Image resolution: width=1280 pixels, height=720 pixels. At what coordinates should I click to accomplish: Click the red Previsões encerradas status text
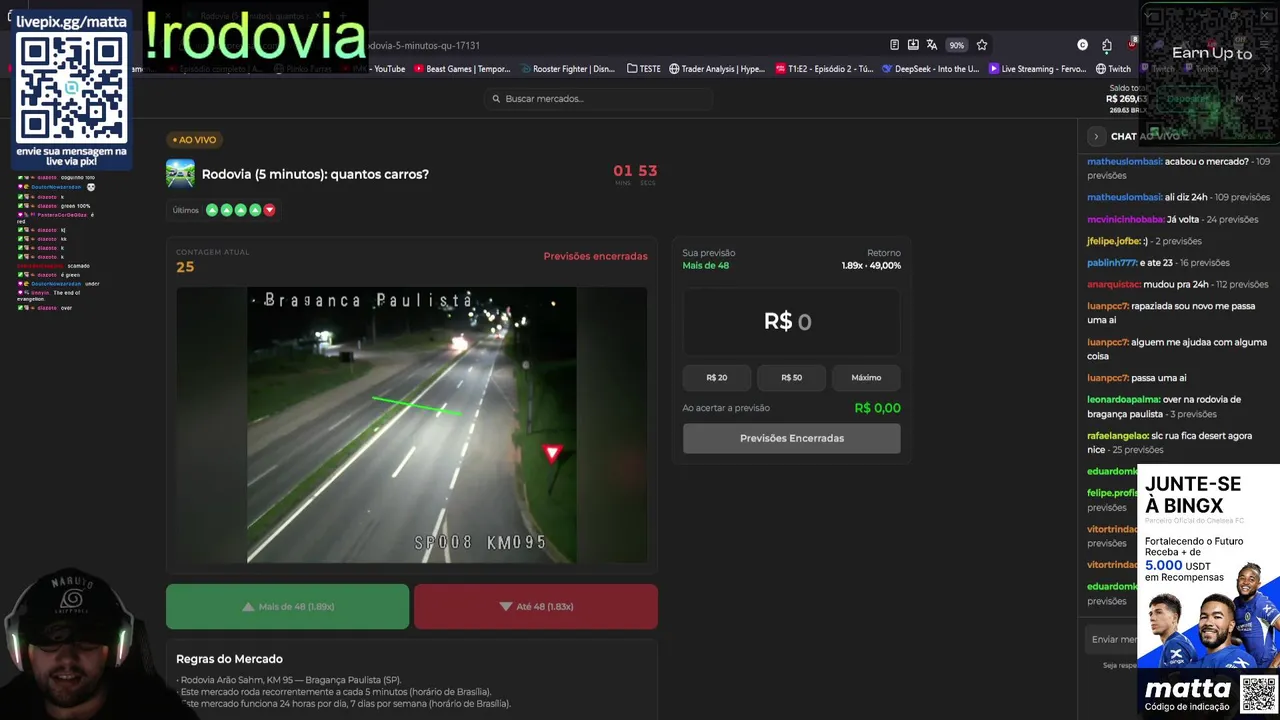[x=595, y=256]
